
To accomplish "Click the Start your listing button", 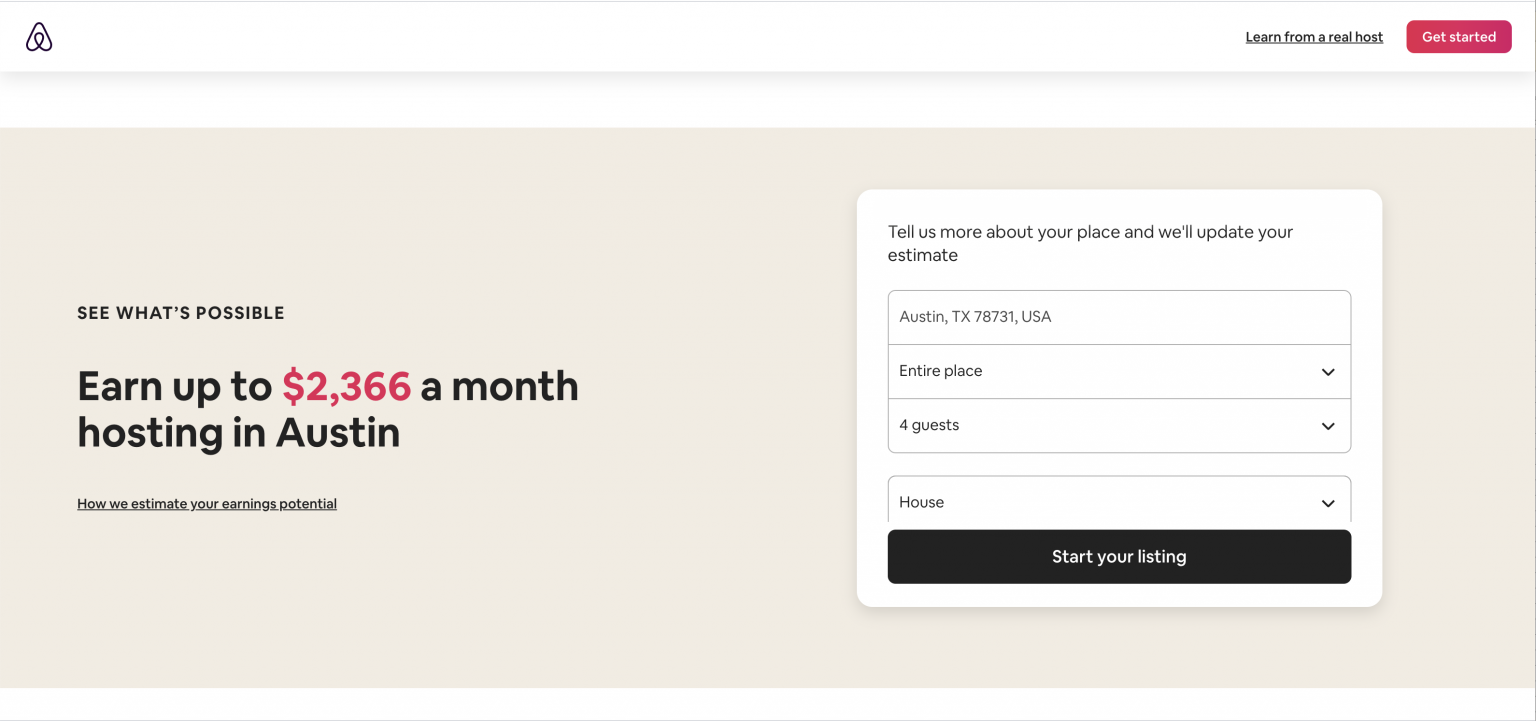I will [1118, 557].
